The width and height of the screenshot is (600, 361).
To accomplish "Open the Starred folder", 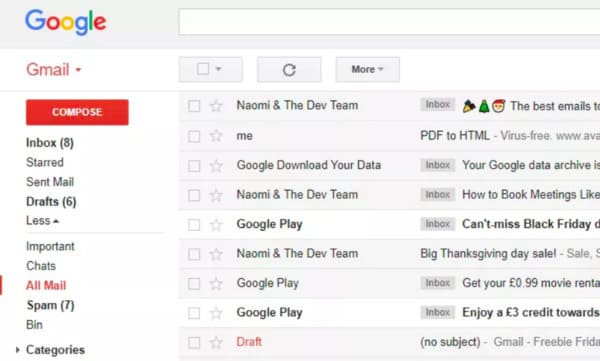I will [45, 162].
